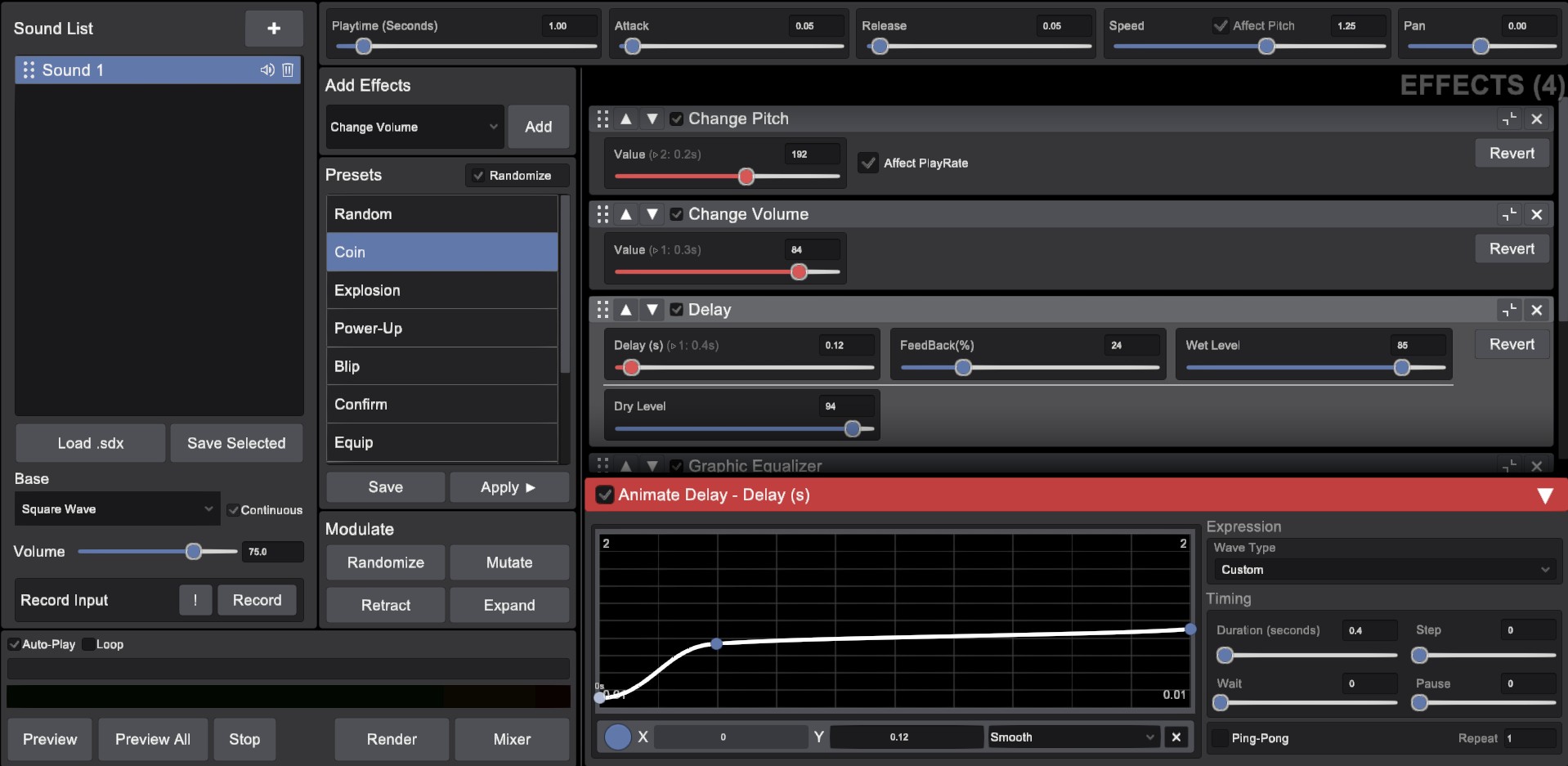Collapse the Change Pitch effect panel
Image resolution: width=1568 pixels, height=766 pixels.
1509,119
